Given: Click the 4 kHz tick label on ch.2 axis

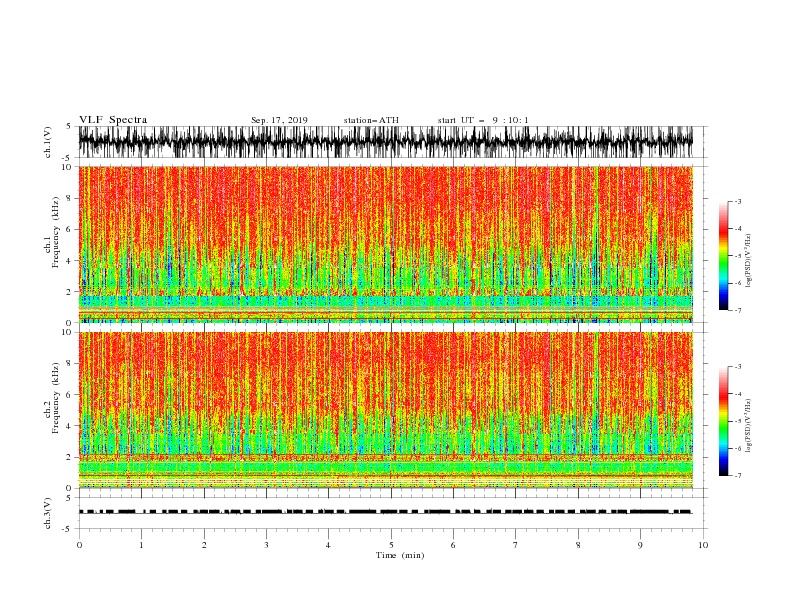Looking at the screenshot, I should [69, 426].
